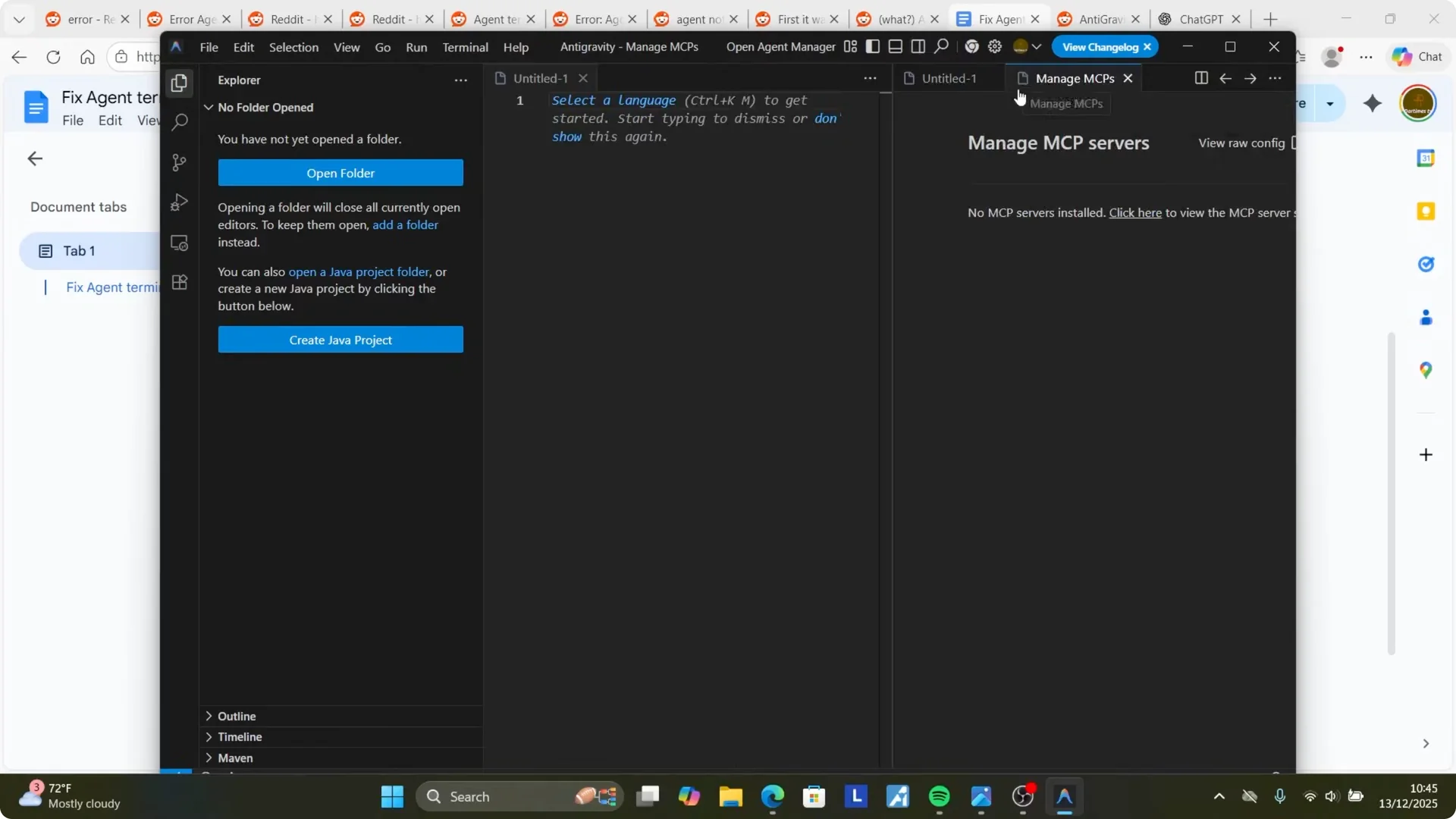Image resolution: width=1456 pixels, height=819 pixels.
Task: Expand the Outline section
Action: [x=237, y=716]
